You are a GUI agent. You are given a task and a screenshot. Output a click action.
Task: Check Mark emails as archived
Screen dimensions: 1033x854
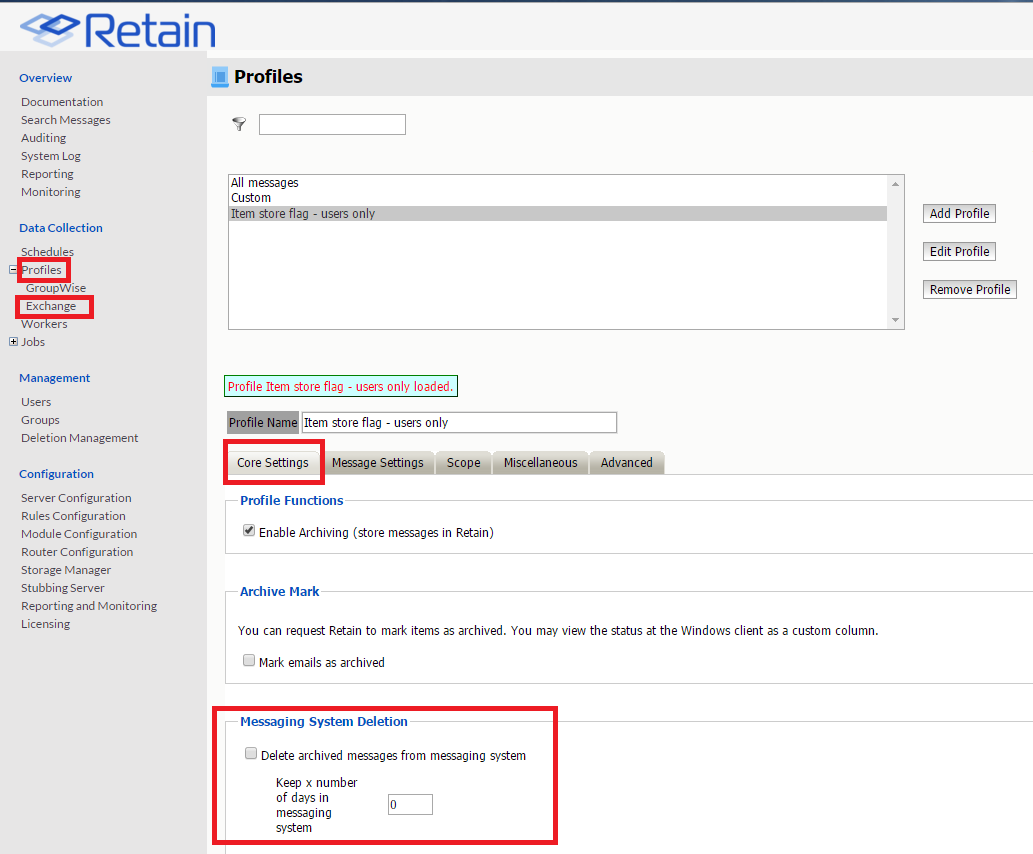pos(249,660)
